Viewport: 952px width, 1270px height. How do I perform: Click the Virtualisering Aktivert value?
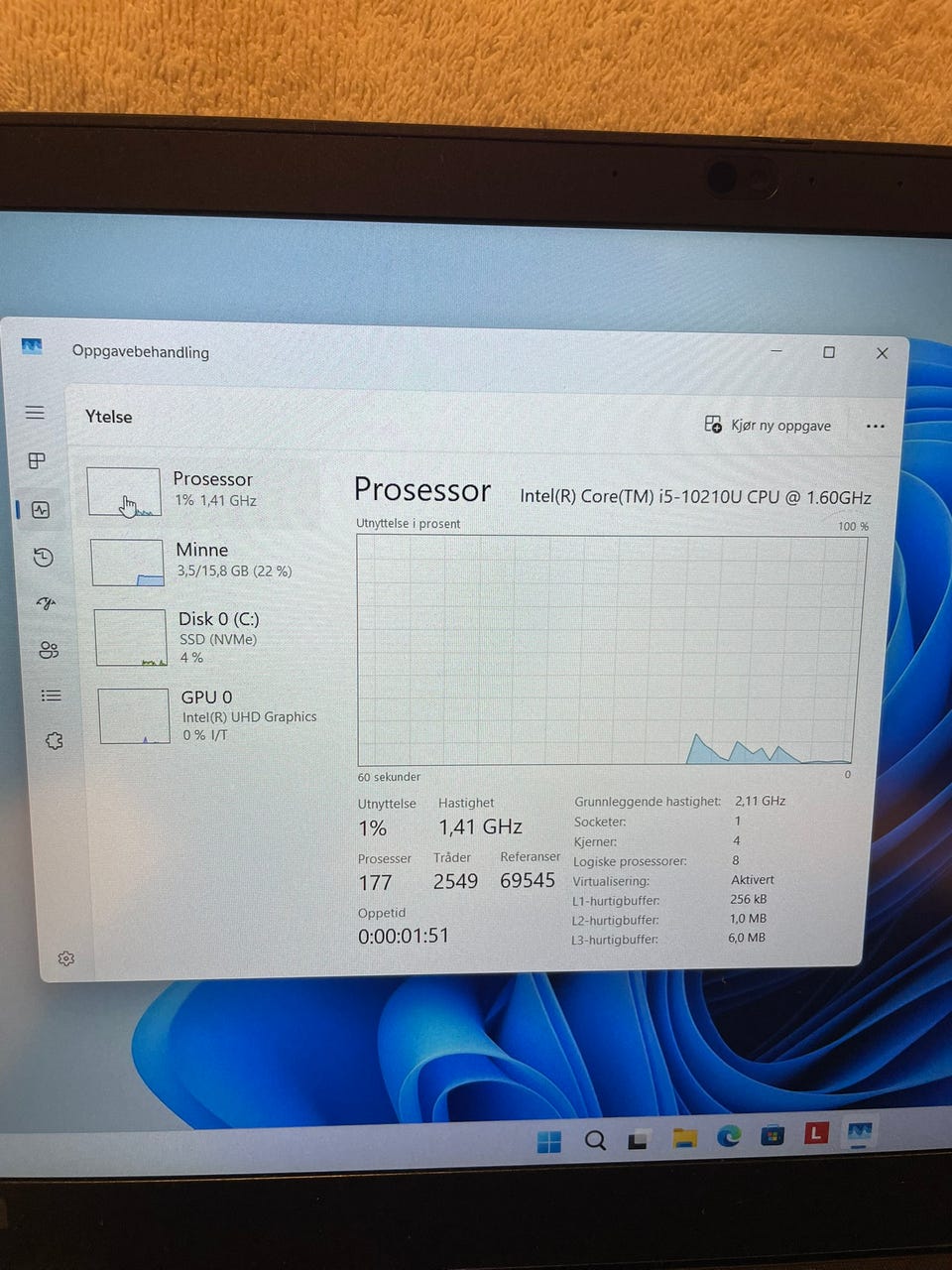pos(753,880)
